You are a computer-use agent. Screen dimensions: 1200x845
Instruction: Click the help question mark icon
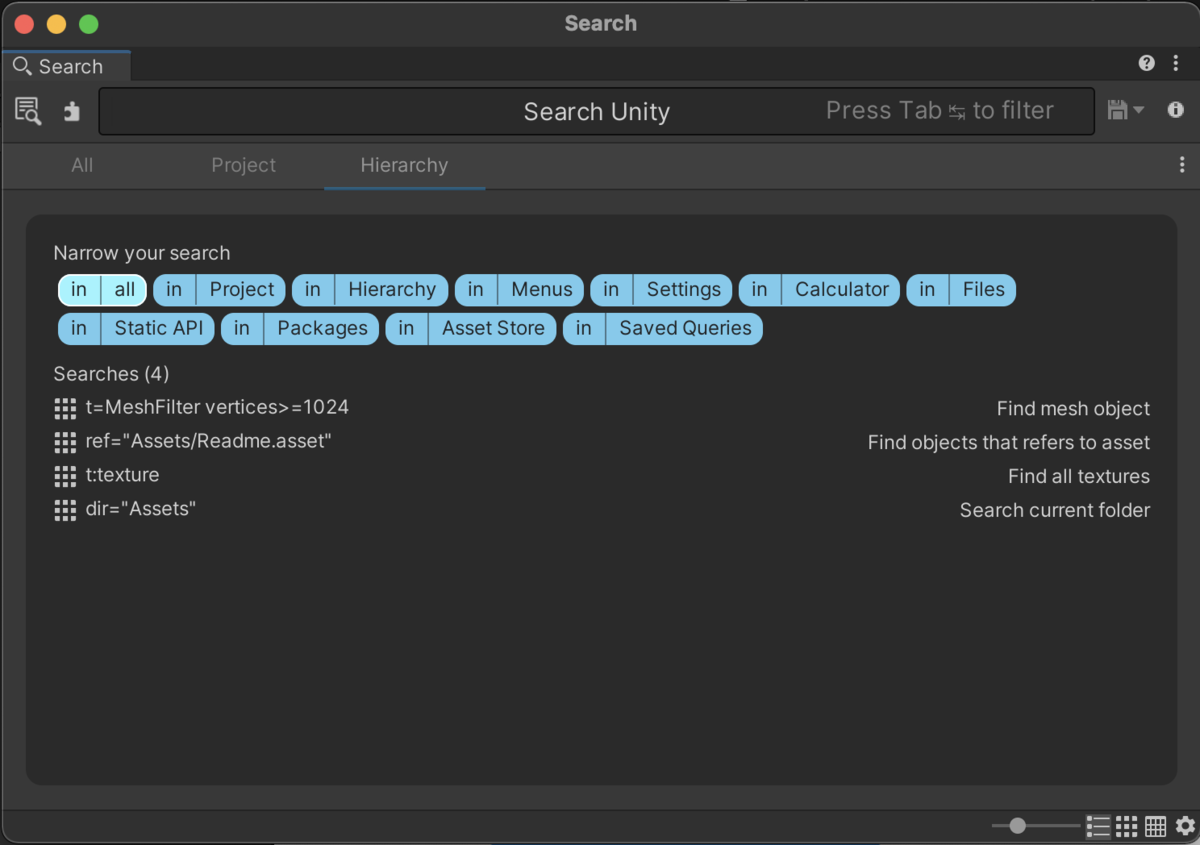[x=1147, y=64]
